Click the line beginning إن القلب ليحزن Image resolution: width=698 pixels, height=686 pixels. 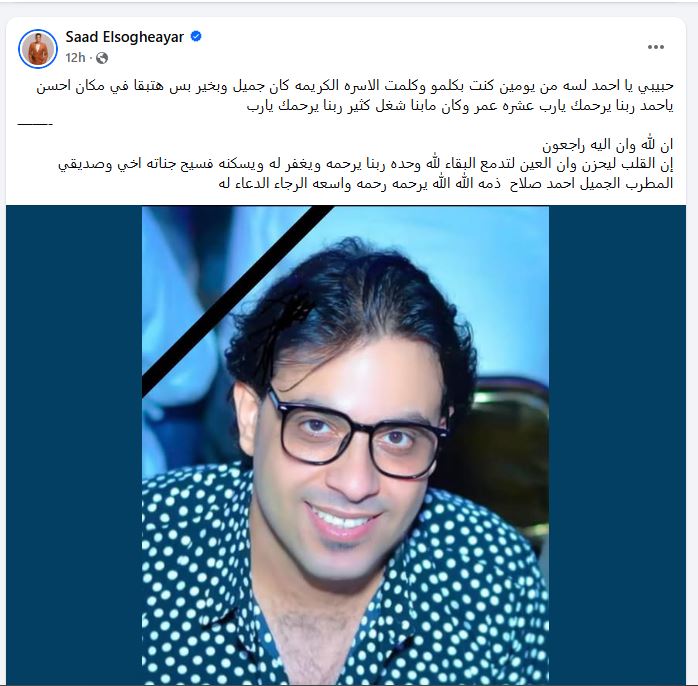point(365,164)
